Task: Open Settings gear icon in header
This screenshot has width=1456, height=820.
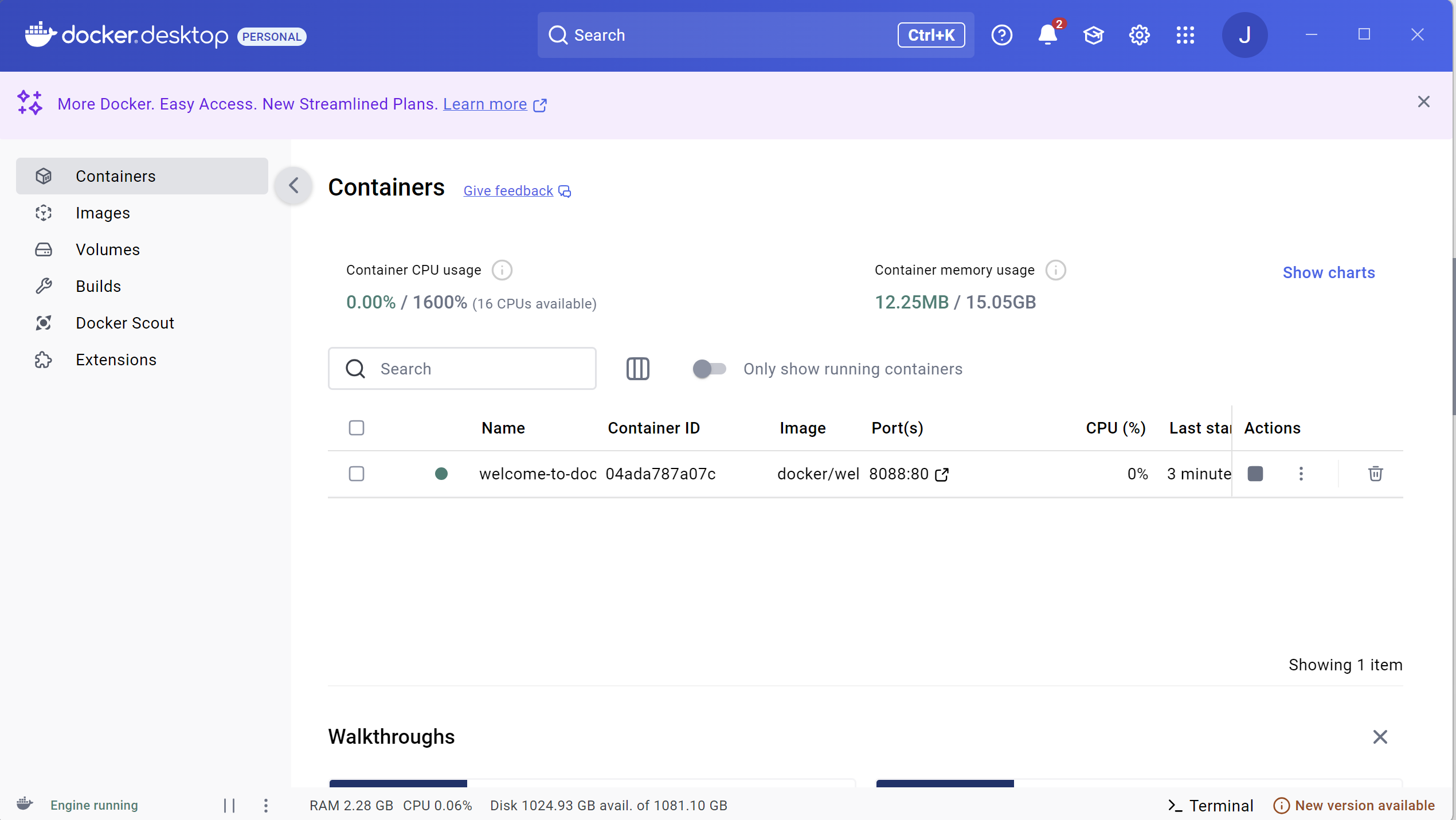Action: (1139, 35)
